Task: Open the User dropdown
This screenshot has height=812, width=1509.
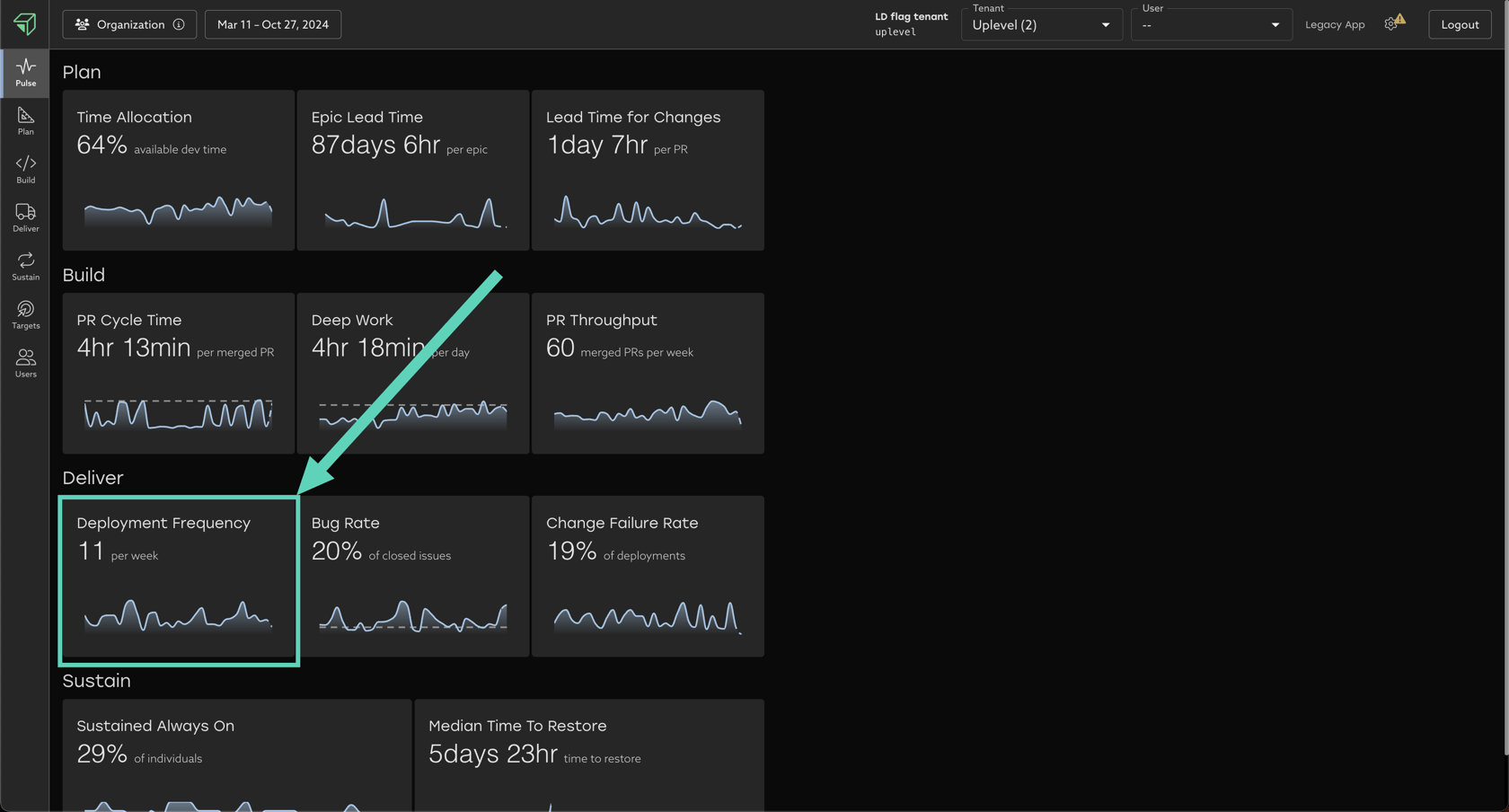Action: click(1211, 25)
